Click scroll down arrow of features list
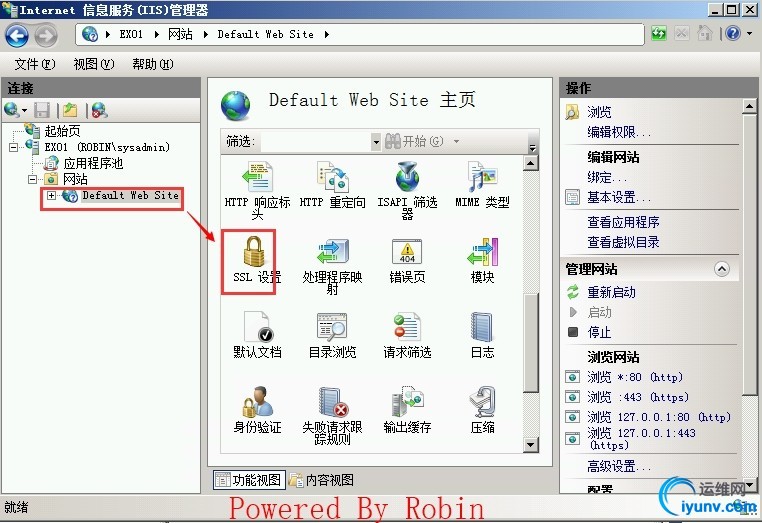762x523 pixels. tap(531, 444)
